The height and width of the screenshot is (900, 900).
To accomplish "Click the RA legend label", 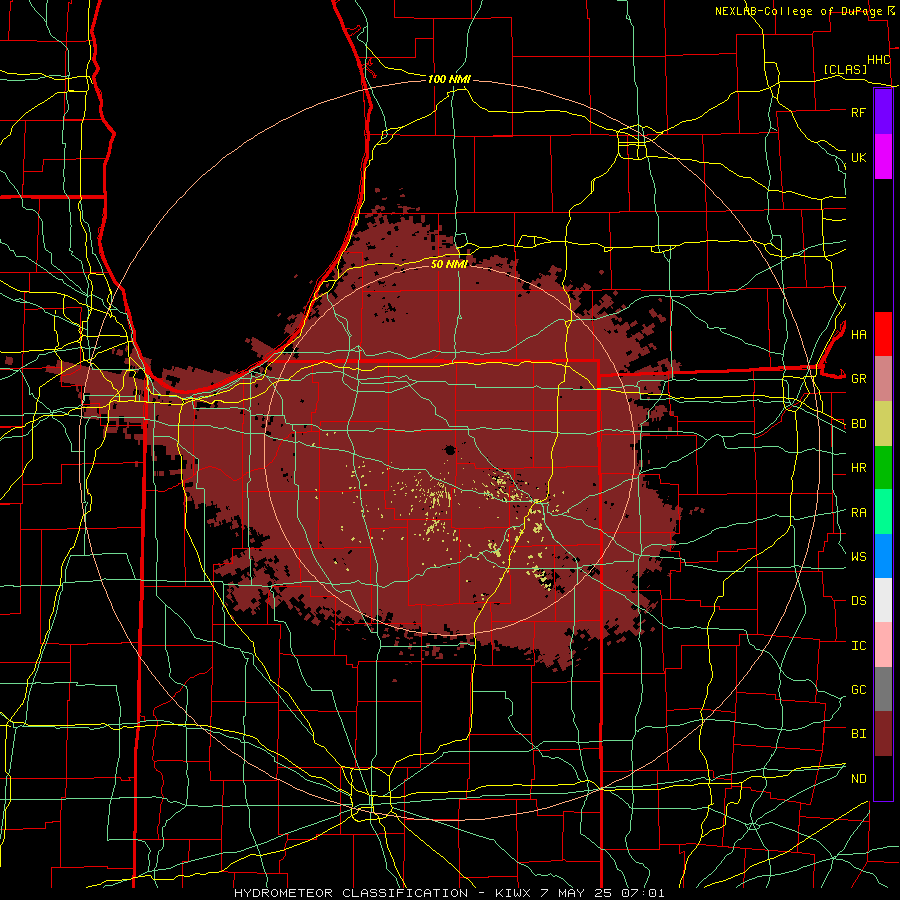I will [x=858, y=513].
